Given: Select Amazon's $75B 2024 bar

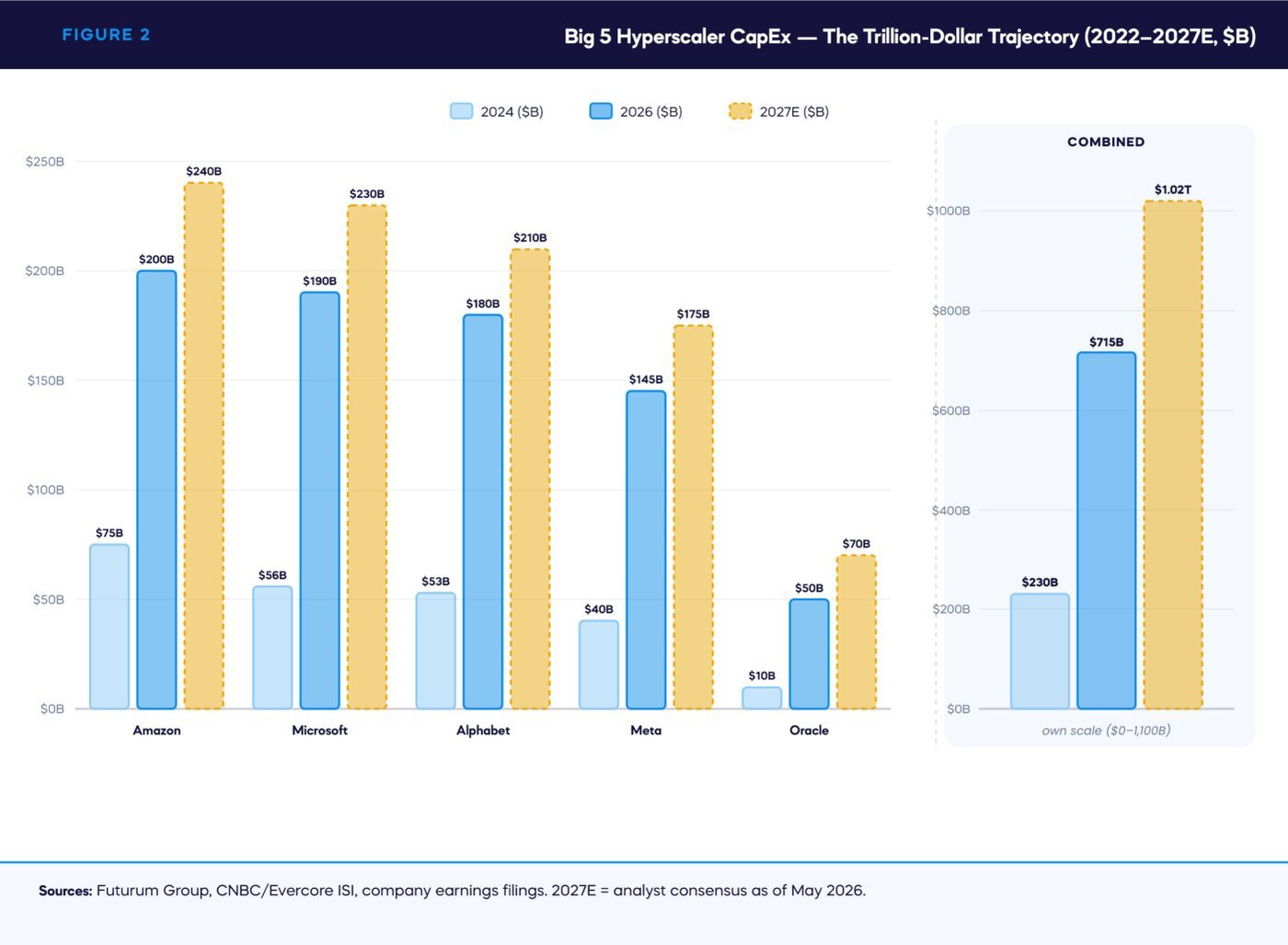Looking at the screenshot, I should pyautogui.click(x=109, y=627).
